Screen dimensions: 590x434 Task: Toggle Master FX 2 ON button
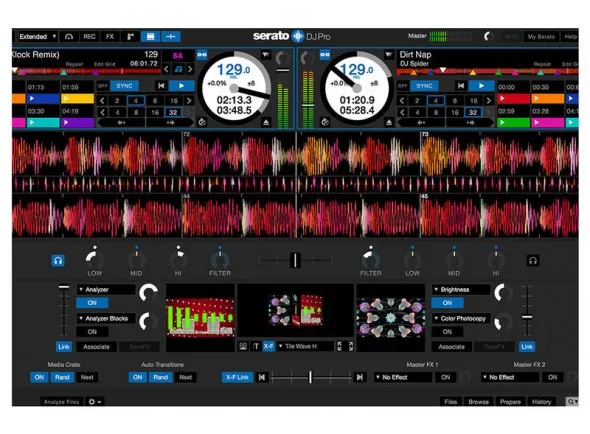(552, 377)
